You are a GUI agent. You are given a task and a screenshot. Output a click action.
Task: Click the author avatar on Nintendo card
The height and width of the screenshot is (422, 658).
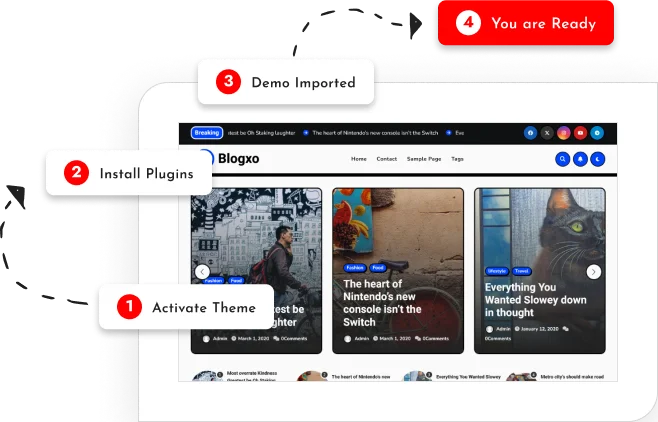[x=347, y=339]
